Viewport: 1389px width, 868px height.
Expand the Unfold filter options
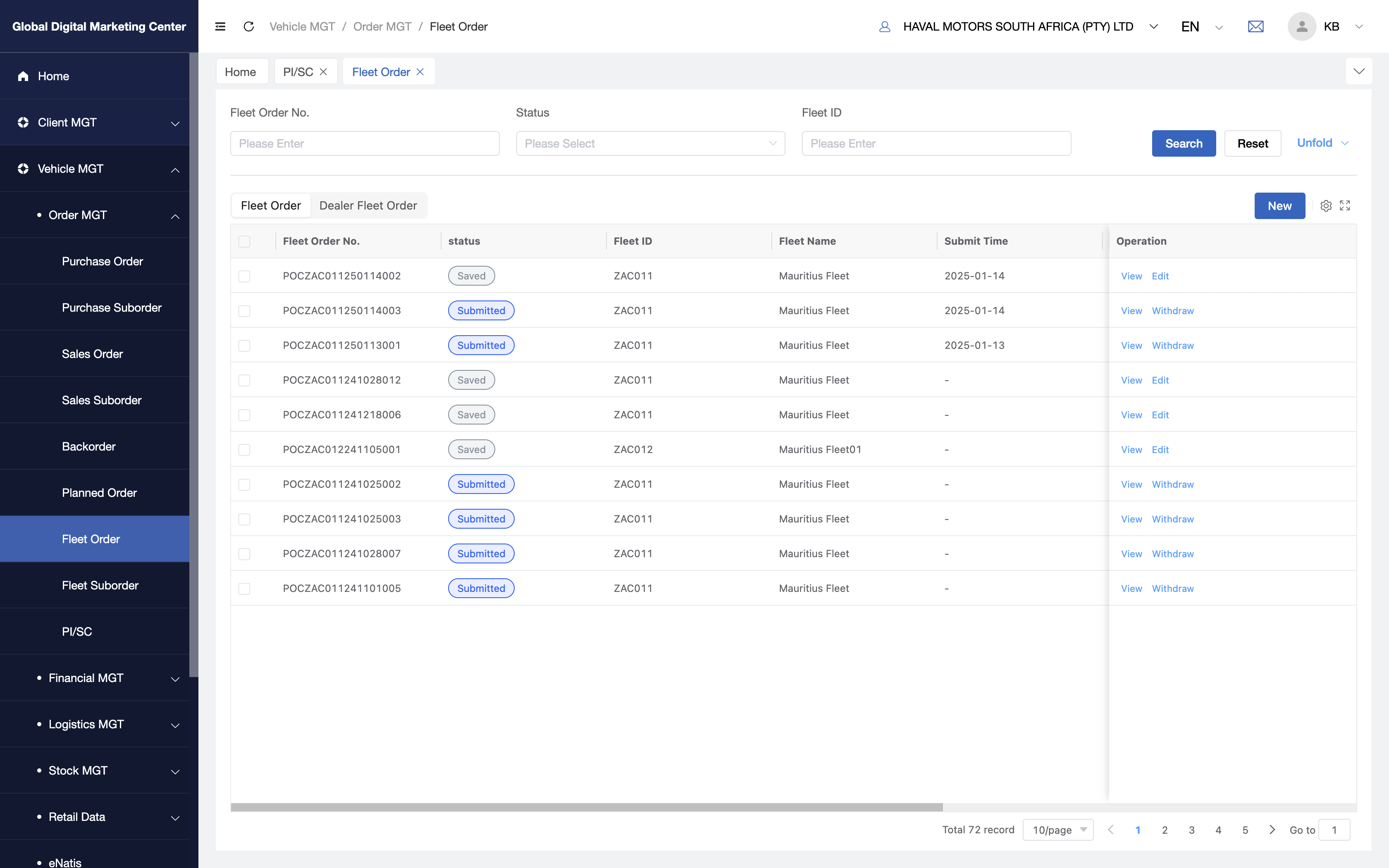click(x=1322, y=143)
